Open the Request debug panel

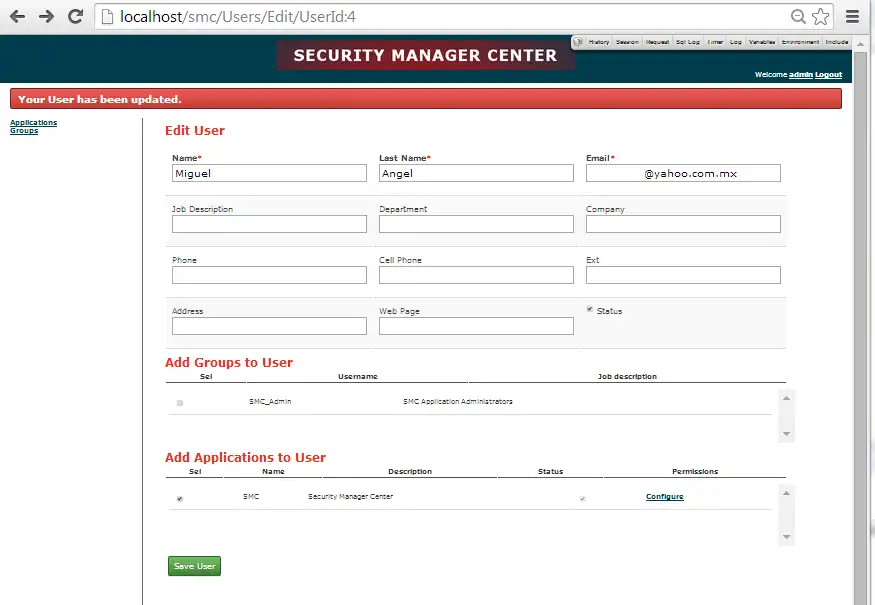pyautogui.click(x=657, y=42)
